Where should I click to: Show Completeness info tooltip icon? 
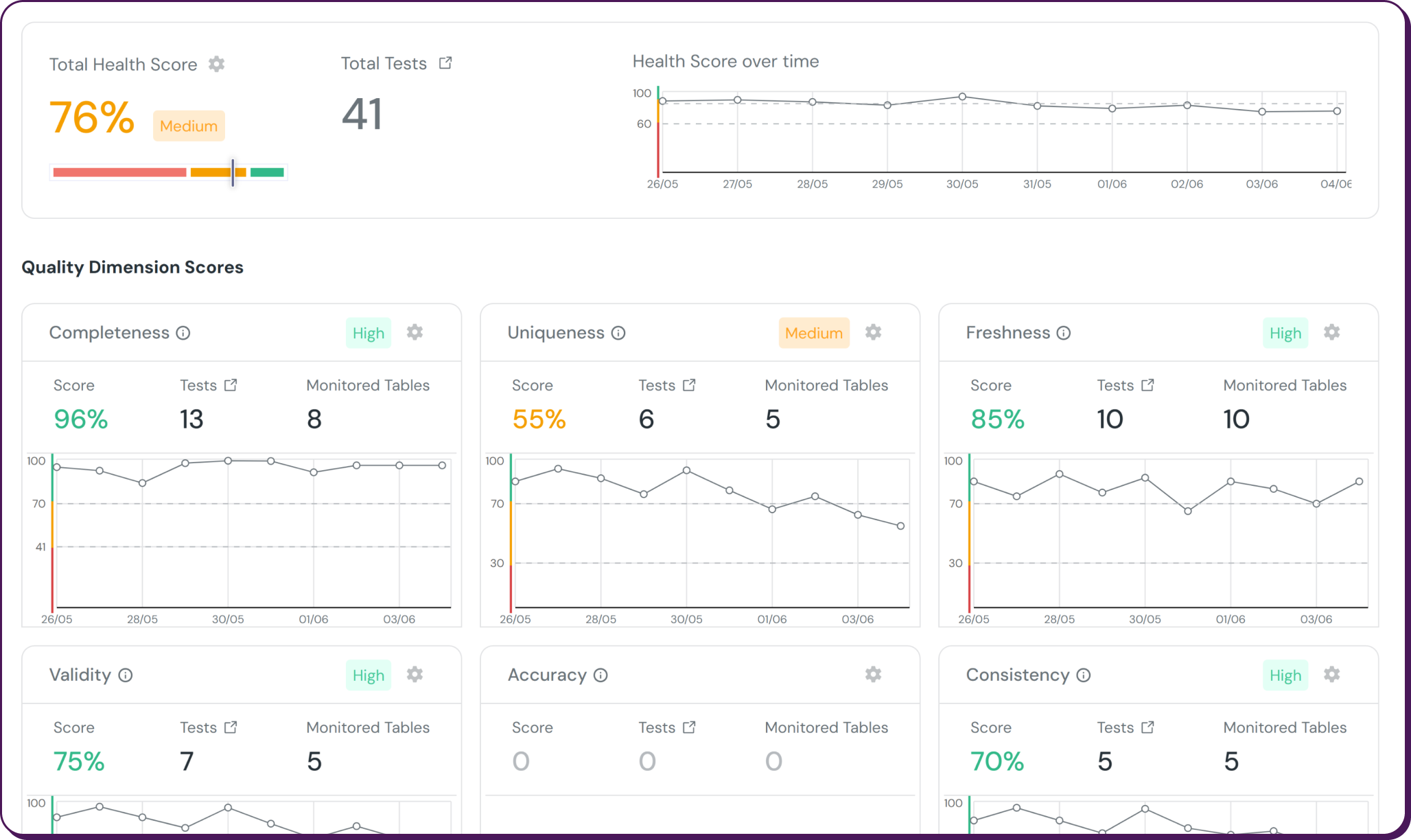[183, 333]
